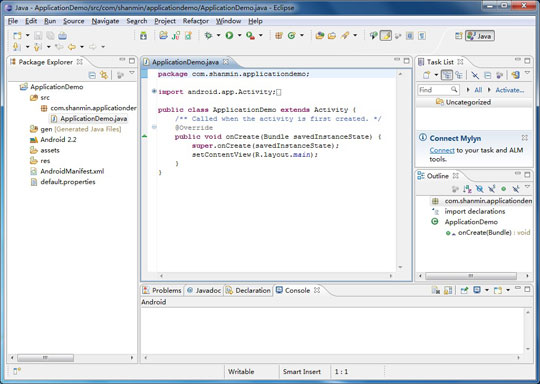Click the green Run button in toolbar
540x384 pixels.
pyautogui.click(x=229, y=35)
